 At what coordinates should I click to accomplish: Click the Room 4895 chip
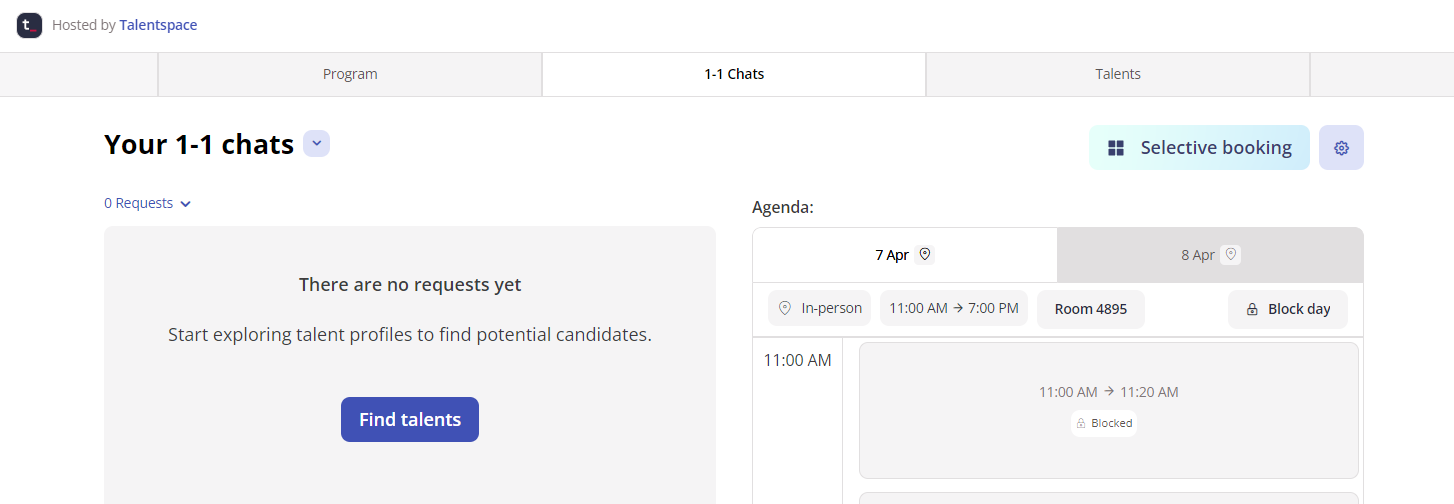[x=1091, y=309]
